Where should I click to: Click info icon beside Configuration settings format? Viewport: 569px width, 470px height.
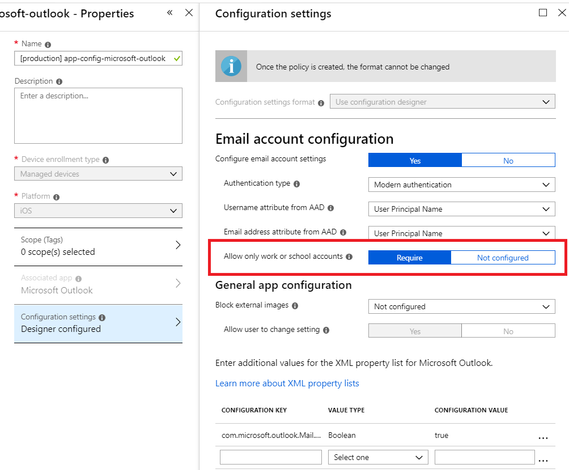[x=321, y=103]
